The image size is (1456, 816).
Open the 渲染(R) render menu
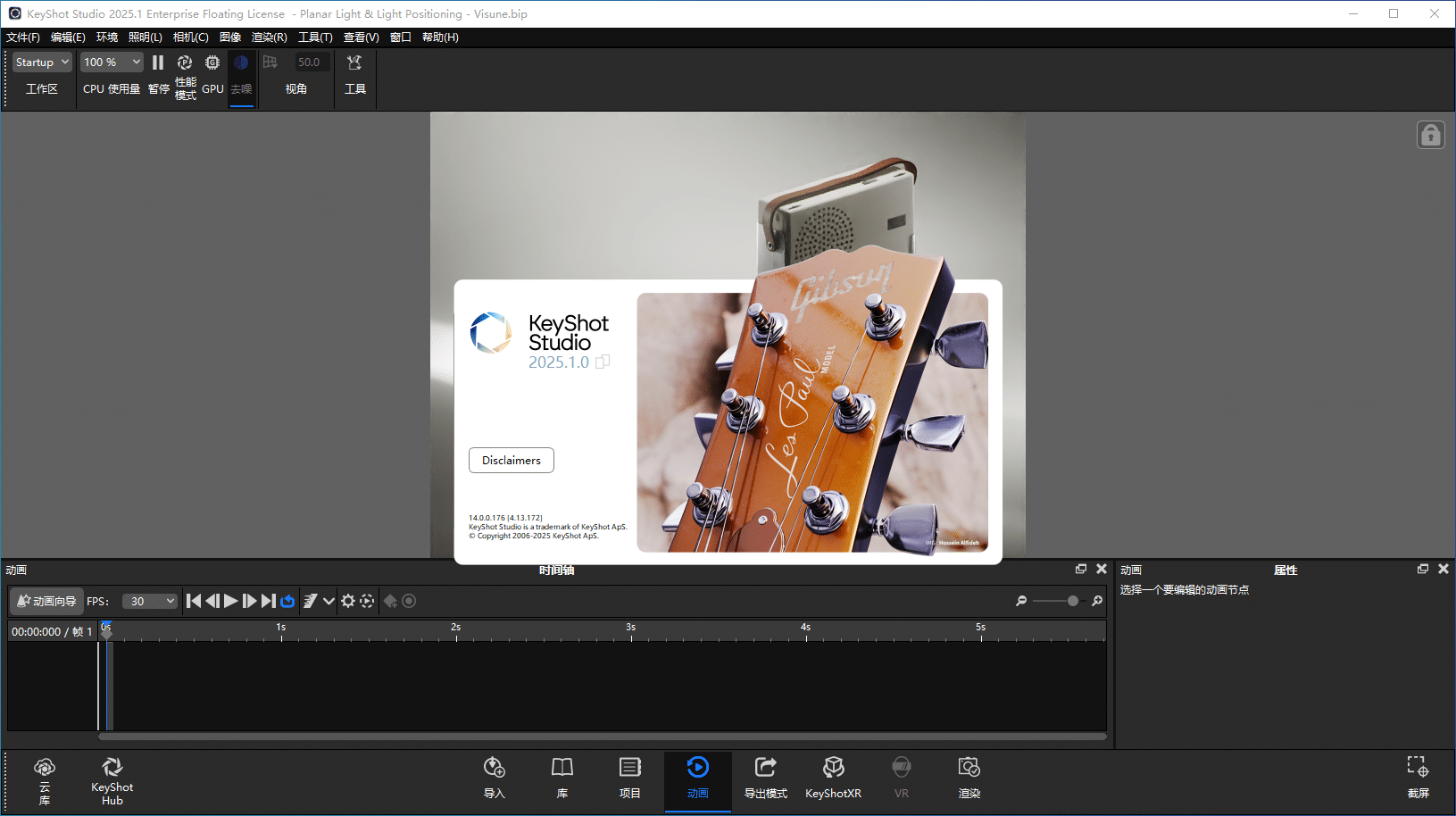269,37
